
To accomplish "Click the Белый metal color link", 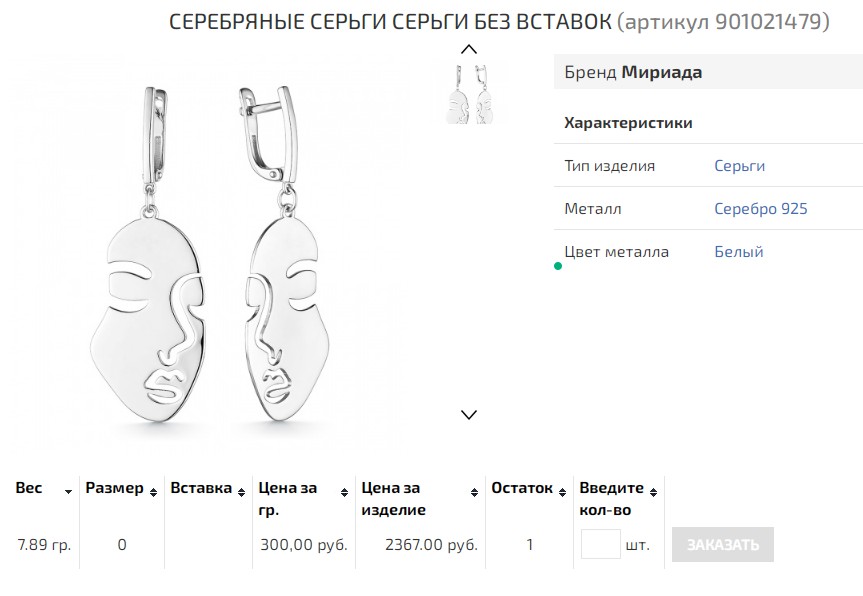I will tap(738, 252).
